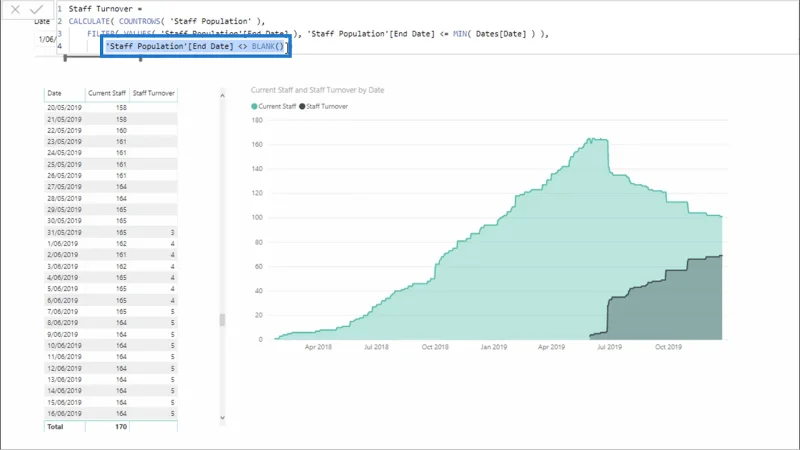The image size is (800, 450).
Task: Select the 7/06/2019 date cell
Action: coord(63,311)
